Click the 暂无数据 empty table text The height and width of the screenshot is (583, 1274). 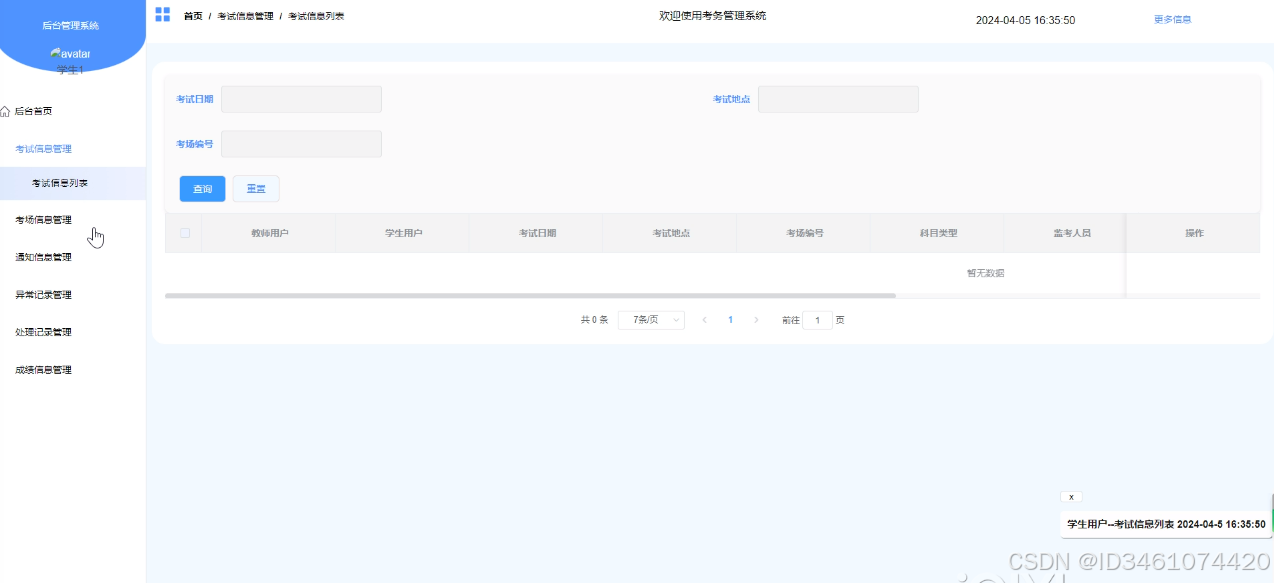point(985,273)
